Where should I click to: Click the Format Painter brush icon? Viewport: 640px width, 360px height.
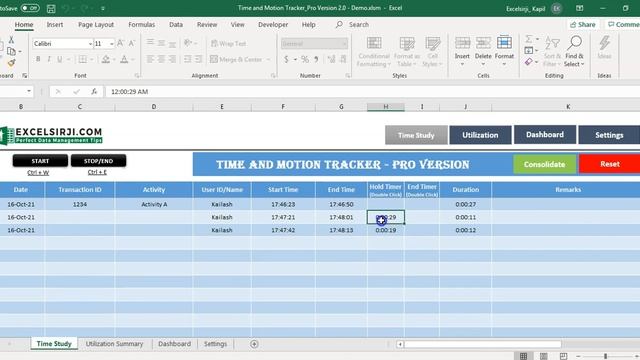[x=11, y=63]
